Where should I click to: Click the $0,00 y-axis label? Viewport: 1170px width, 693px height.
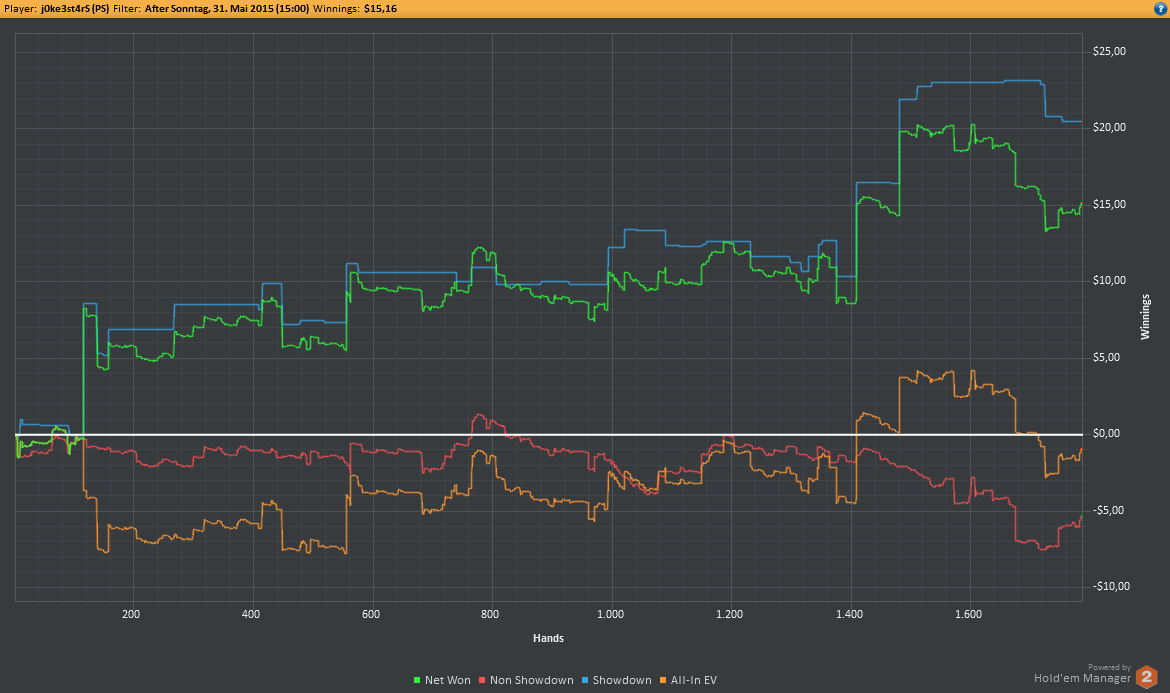1107,433
